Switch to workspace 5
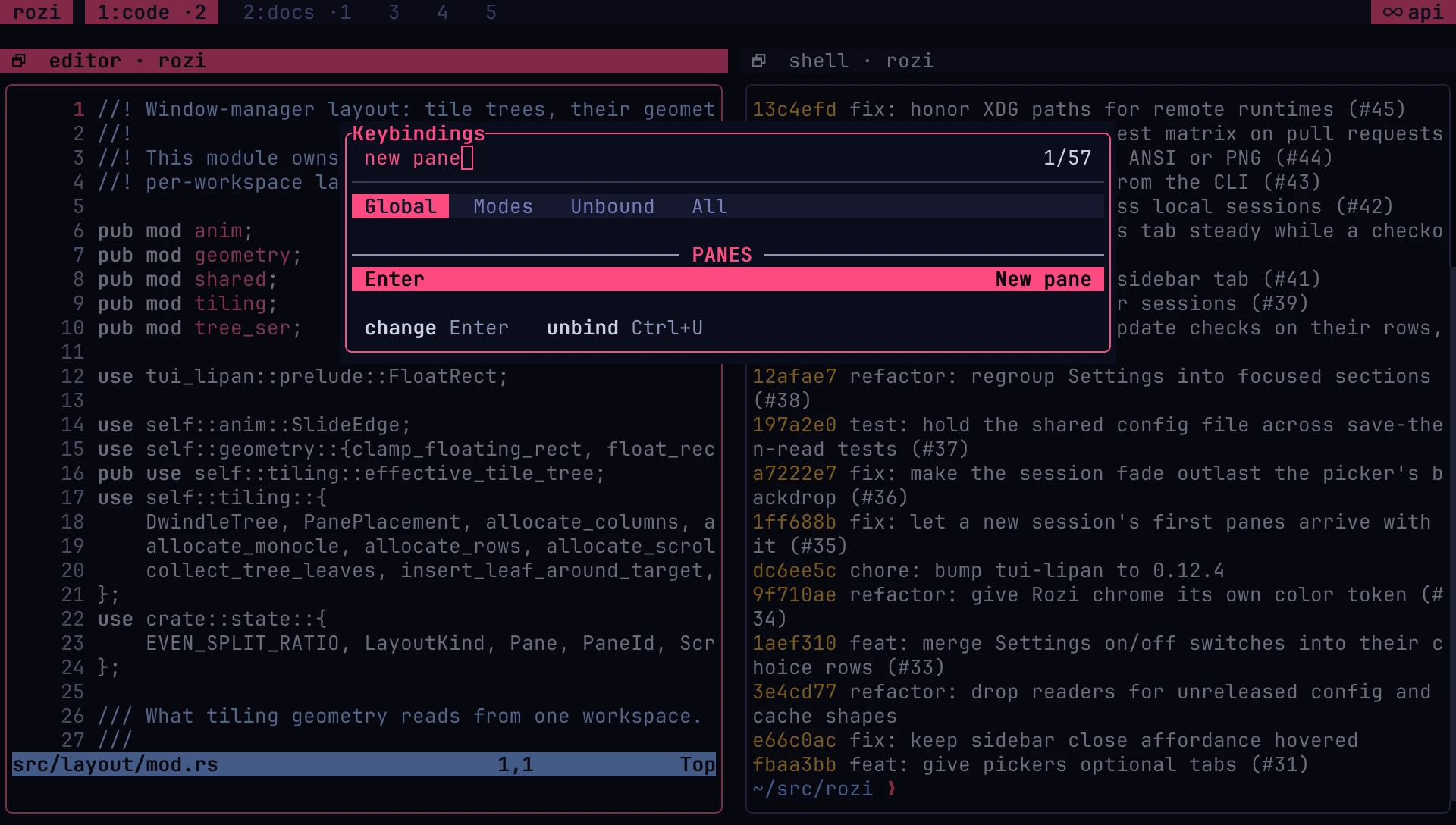The image size is (1456, 825). (x=491, y=12)
